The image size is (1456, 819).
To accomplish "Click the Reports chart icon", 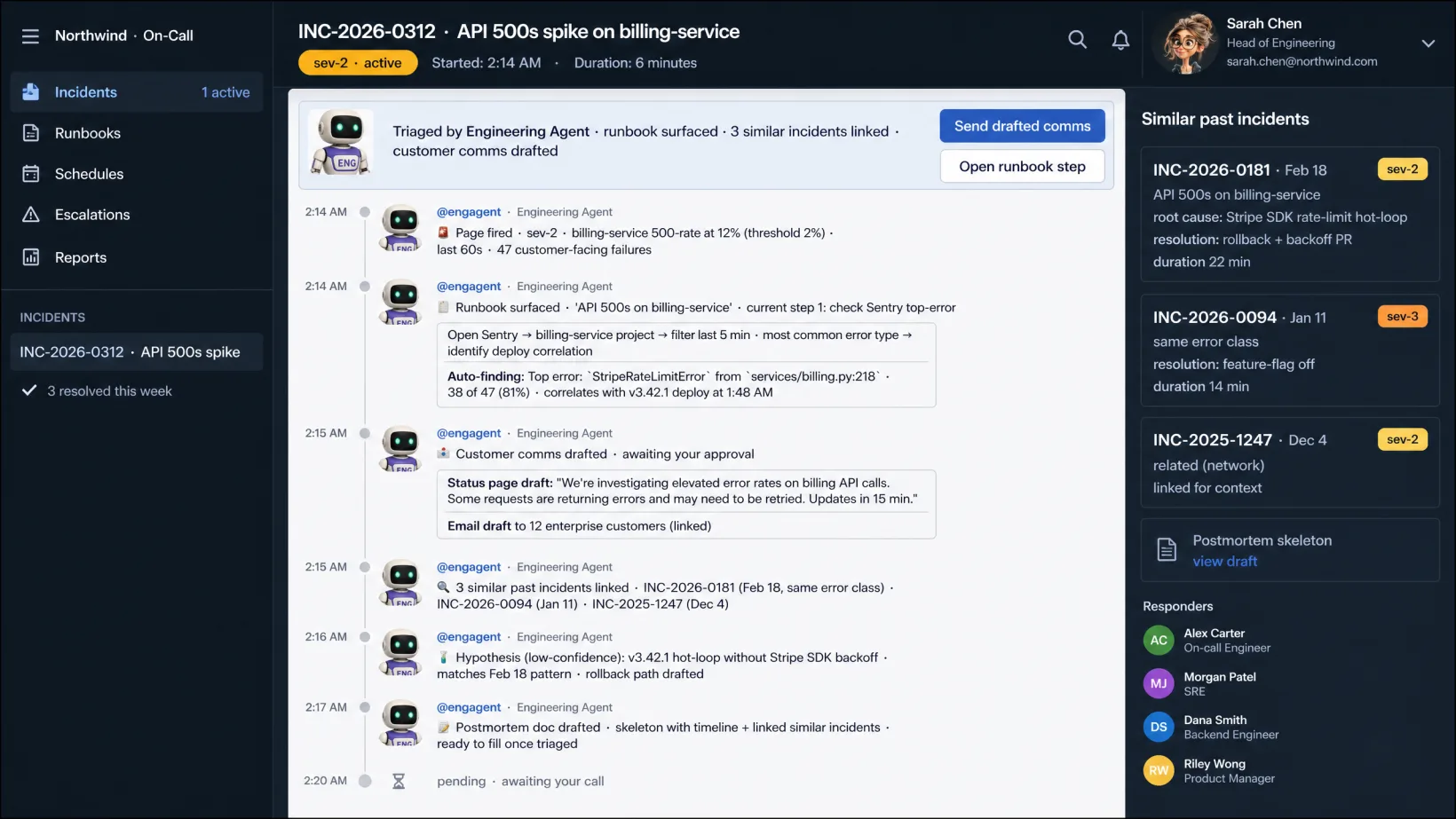I will coord(31,257).
